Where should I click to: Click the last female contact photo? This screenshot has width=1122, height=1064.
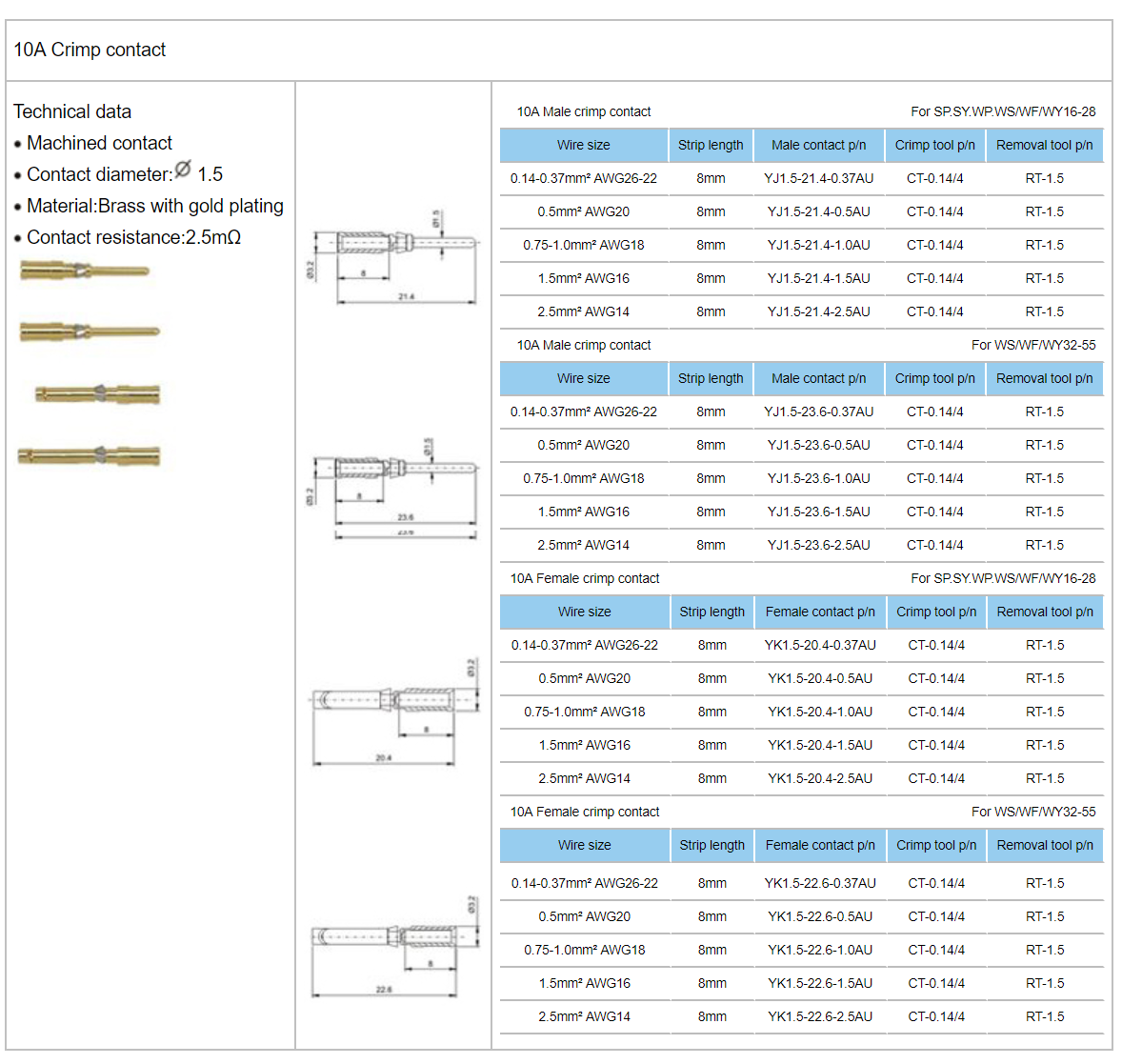click(89, 455)
